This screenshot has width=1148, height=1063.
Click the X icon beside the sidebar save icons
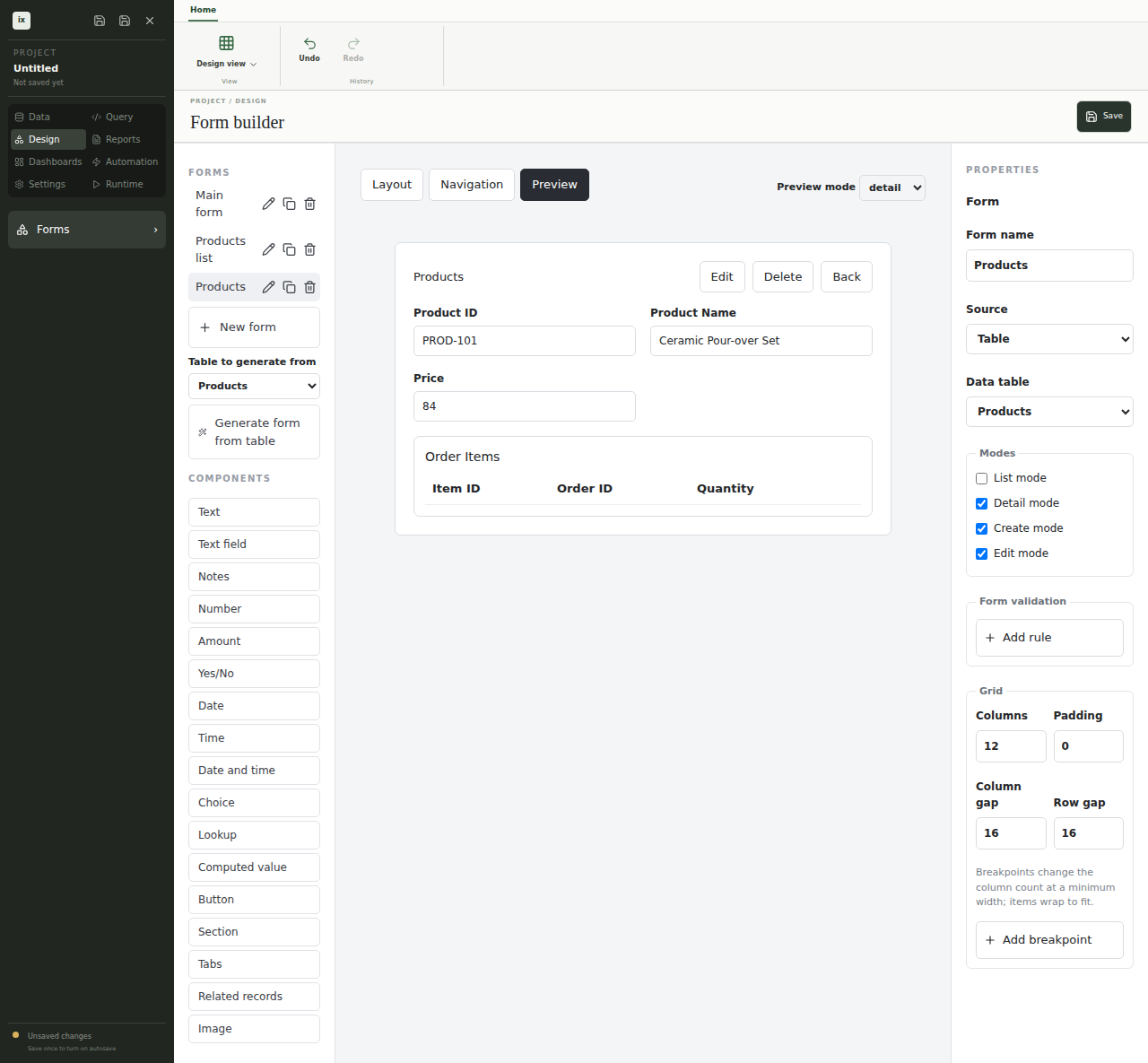(x=150, y=21)
